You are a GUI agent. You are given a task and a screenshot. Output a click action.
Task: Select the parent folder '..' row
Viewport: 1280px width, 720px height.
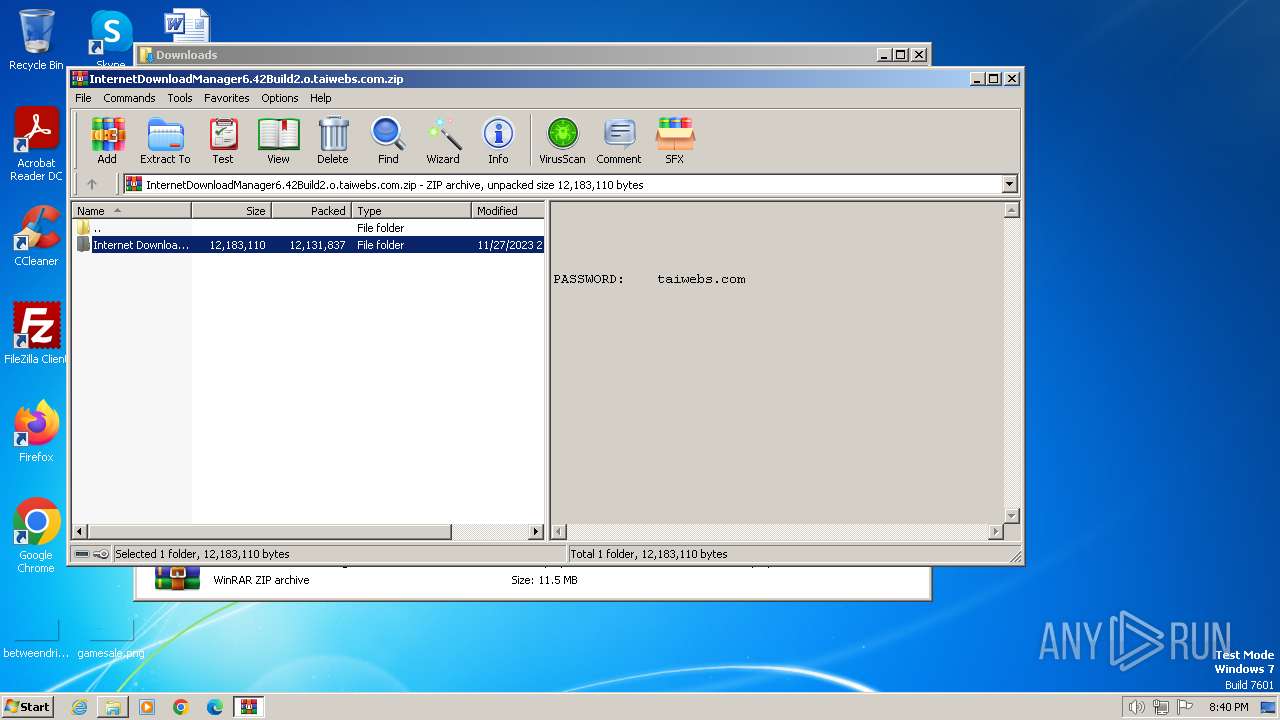click(309, 228)
